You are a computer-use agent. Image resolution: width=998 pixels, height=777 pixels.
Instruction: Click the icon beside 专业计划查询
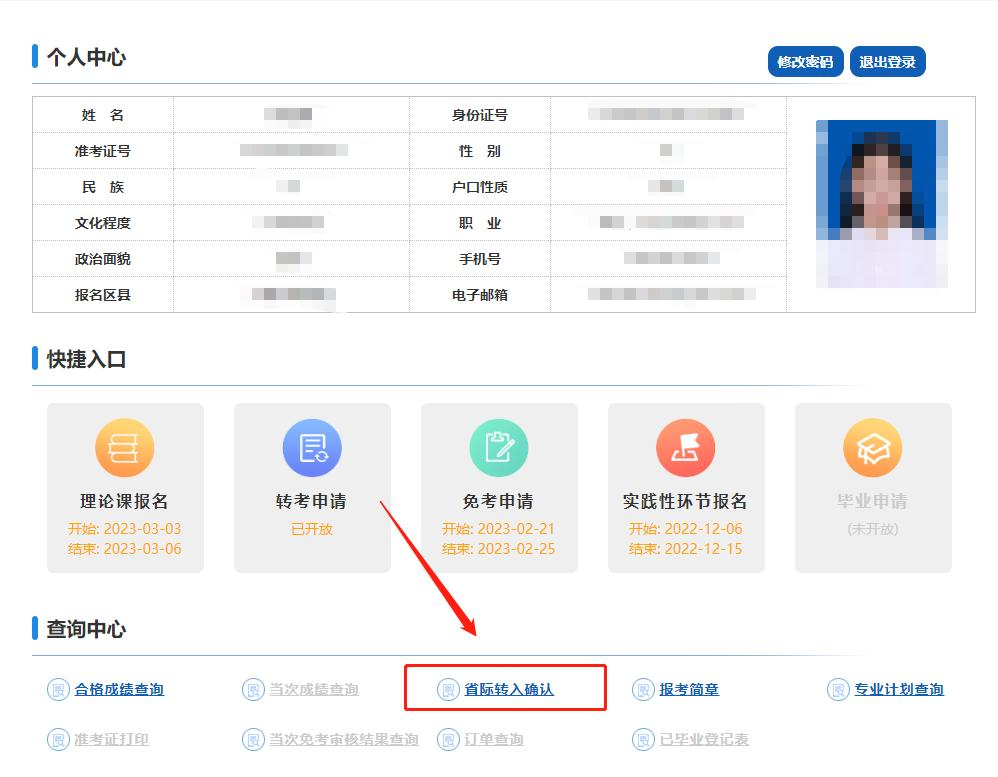click(837, 689)
